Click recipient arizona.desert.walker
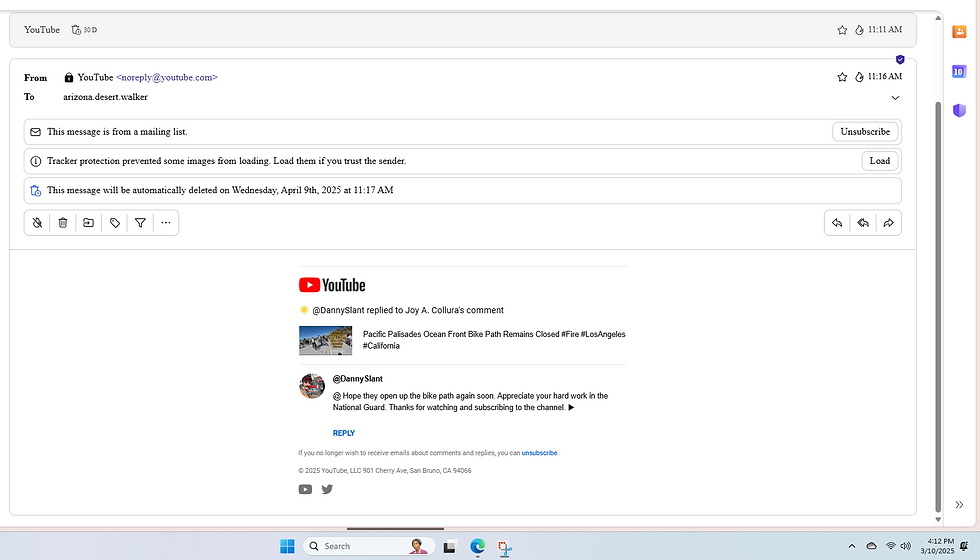Viewport: 980px width, 560px height. (105, 98)
